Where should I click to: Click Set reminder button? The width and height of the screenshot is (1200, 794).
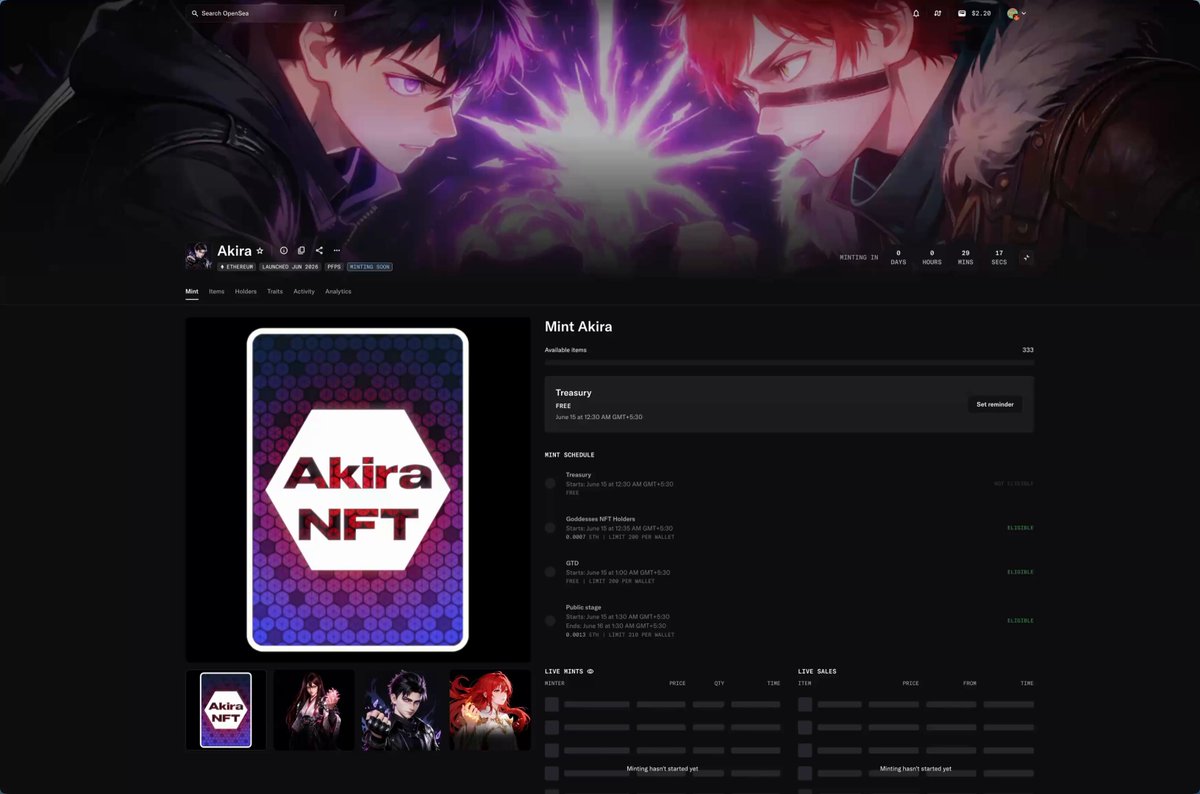(995, 404)
